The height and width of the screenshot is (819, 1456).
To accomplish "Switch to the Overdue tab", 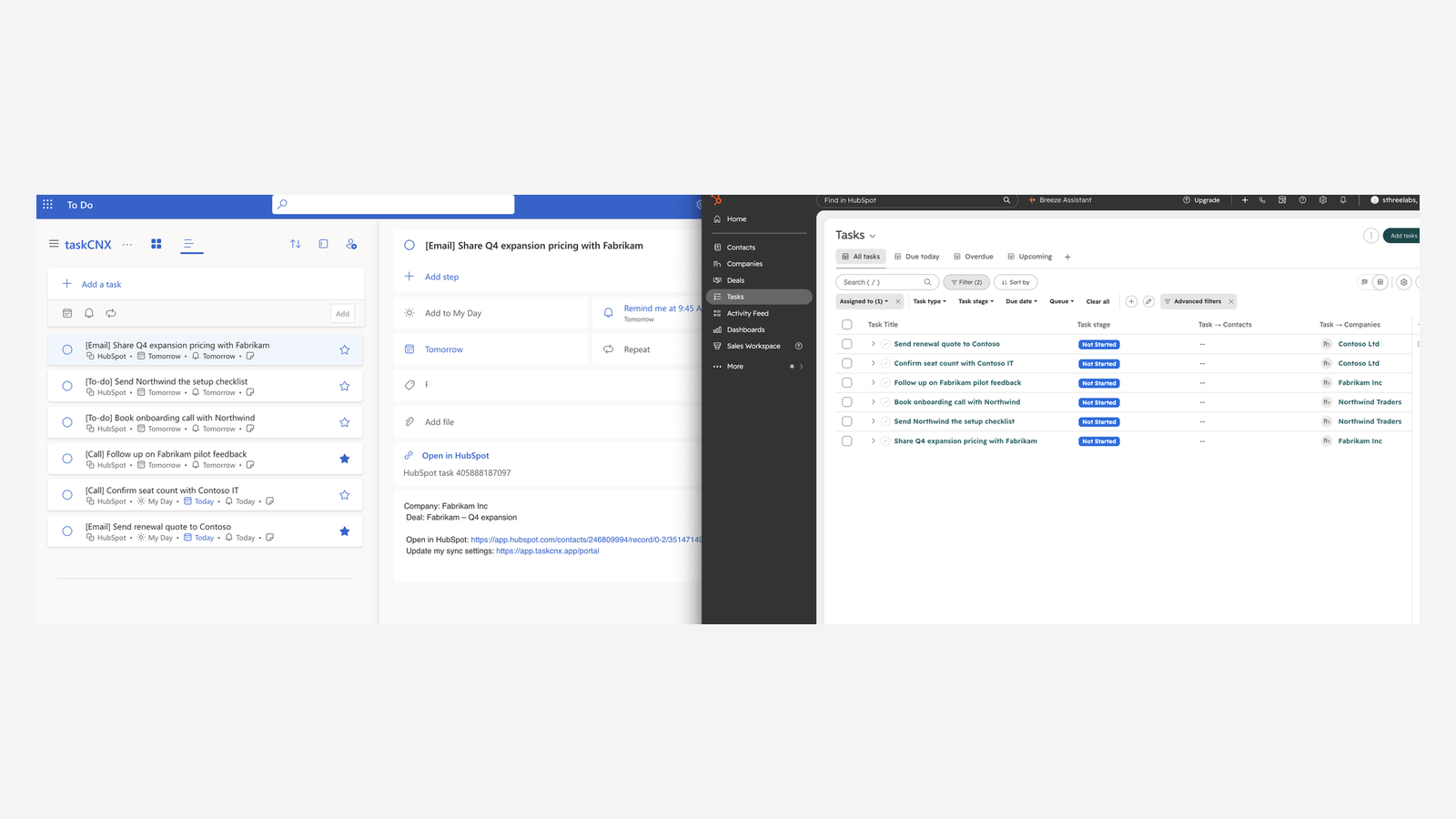I will pyautogui.click(x=974, y=257).
